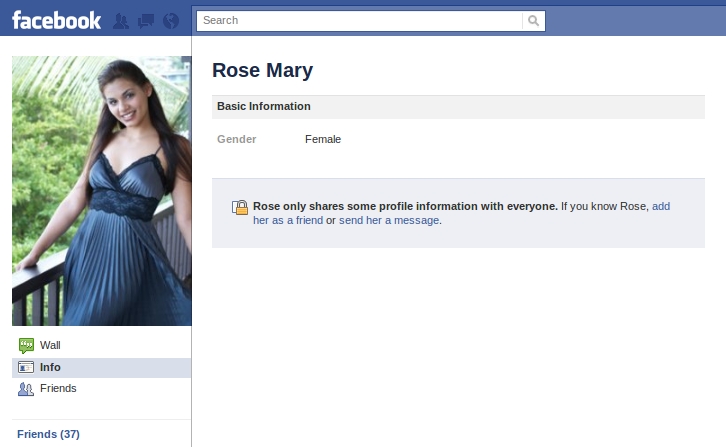Open the friend requests icon
Screen dimensions: 726x447
coord(121,21)
